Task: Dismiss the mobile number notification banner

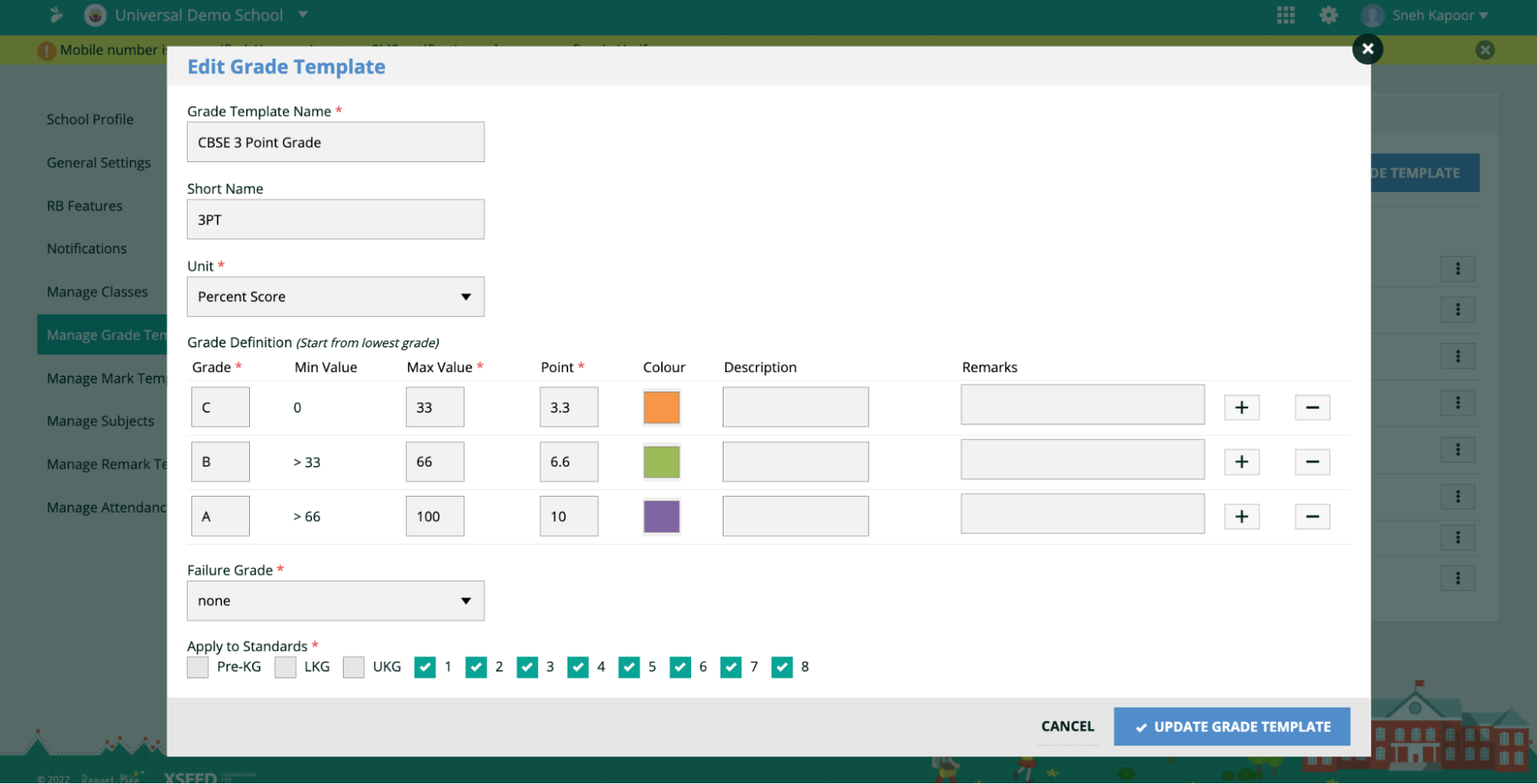Action: [x=1485, y=50]
